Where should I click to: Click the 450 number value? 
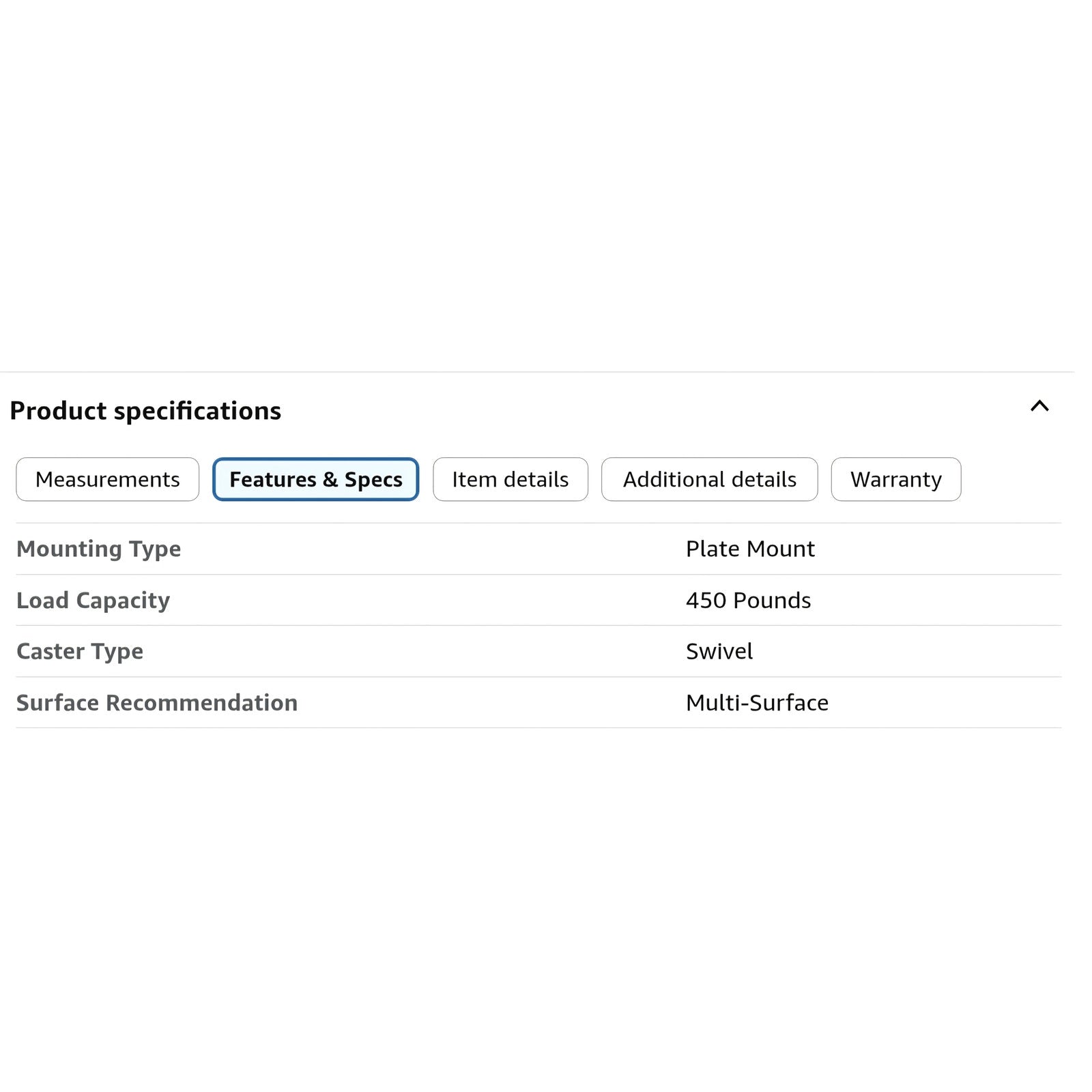point(706,601)
